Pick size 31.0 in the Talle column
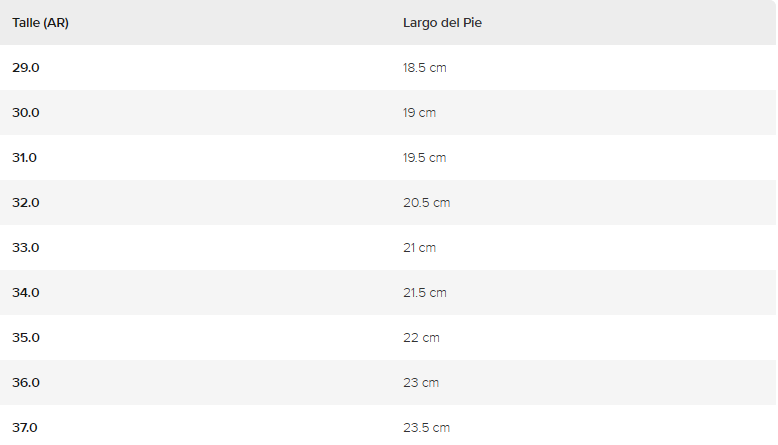 tap(25, 158)
